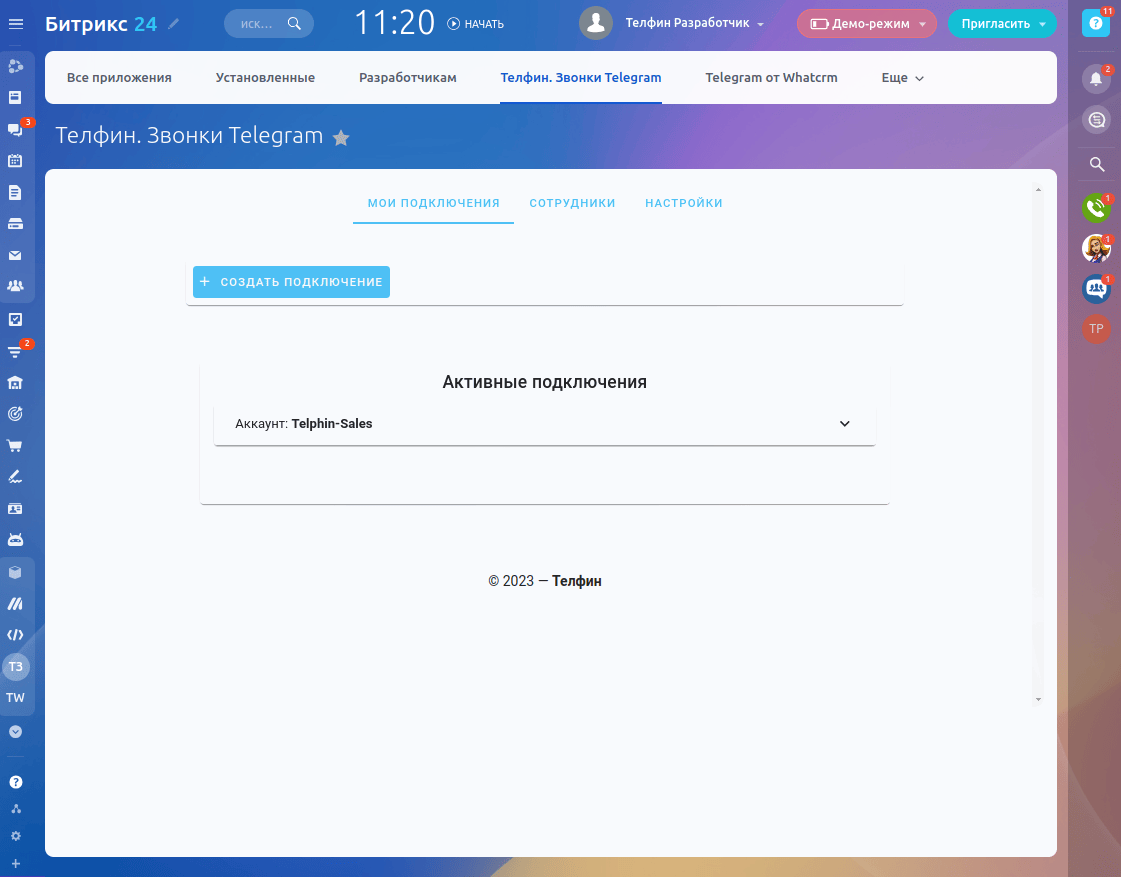Click НАЧАТЬ to start workday

[x=476, y=24]
